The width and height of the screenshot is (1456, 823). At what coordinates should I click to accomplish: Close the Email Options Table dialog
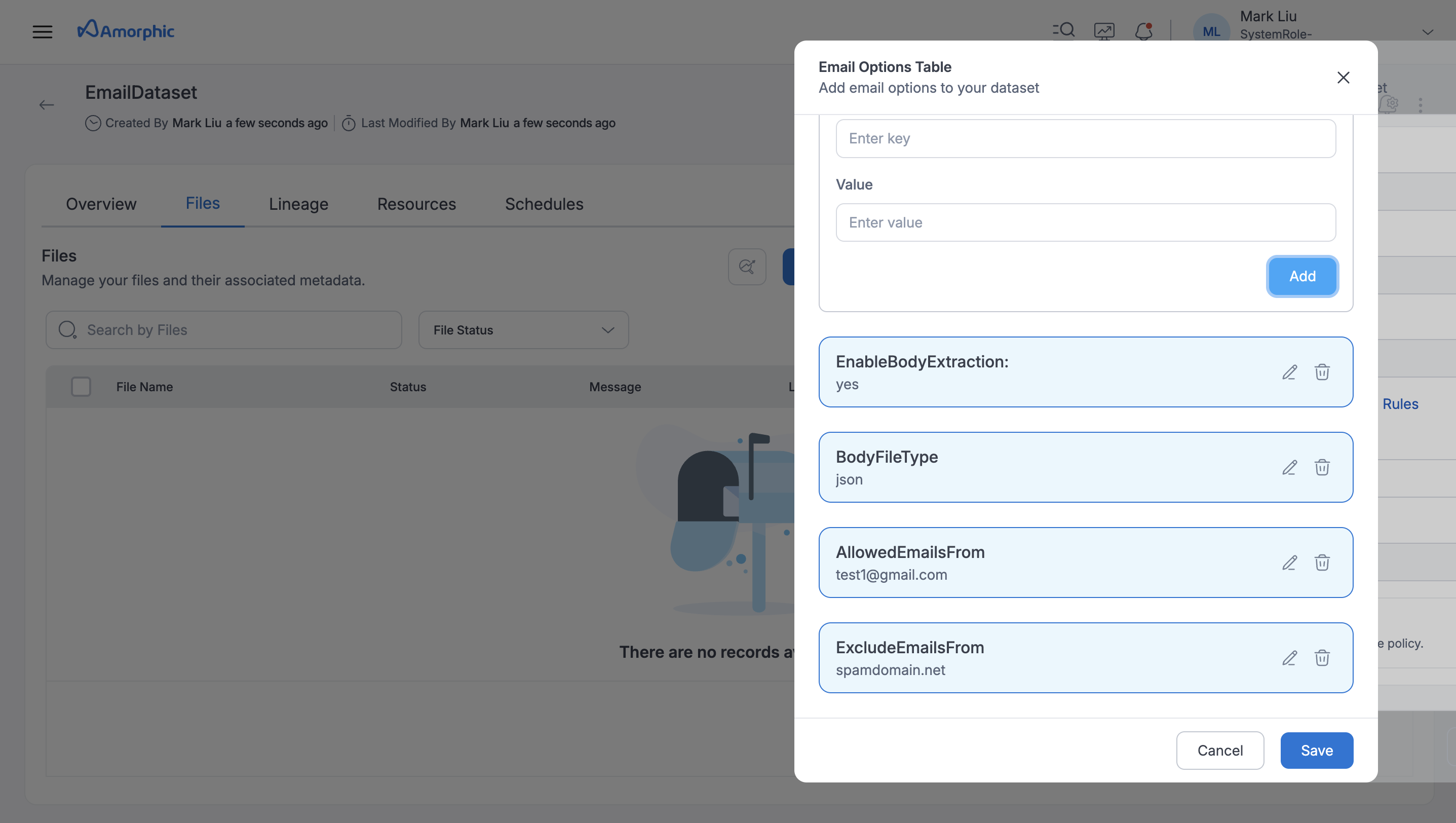click(1344, 78)
